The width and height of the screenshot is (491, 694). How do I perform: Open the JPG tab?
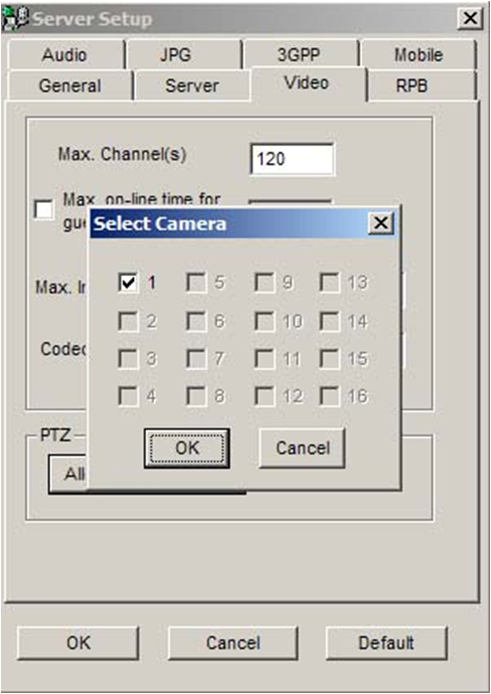pos(176,54)
